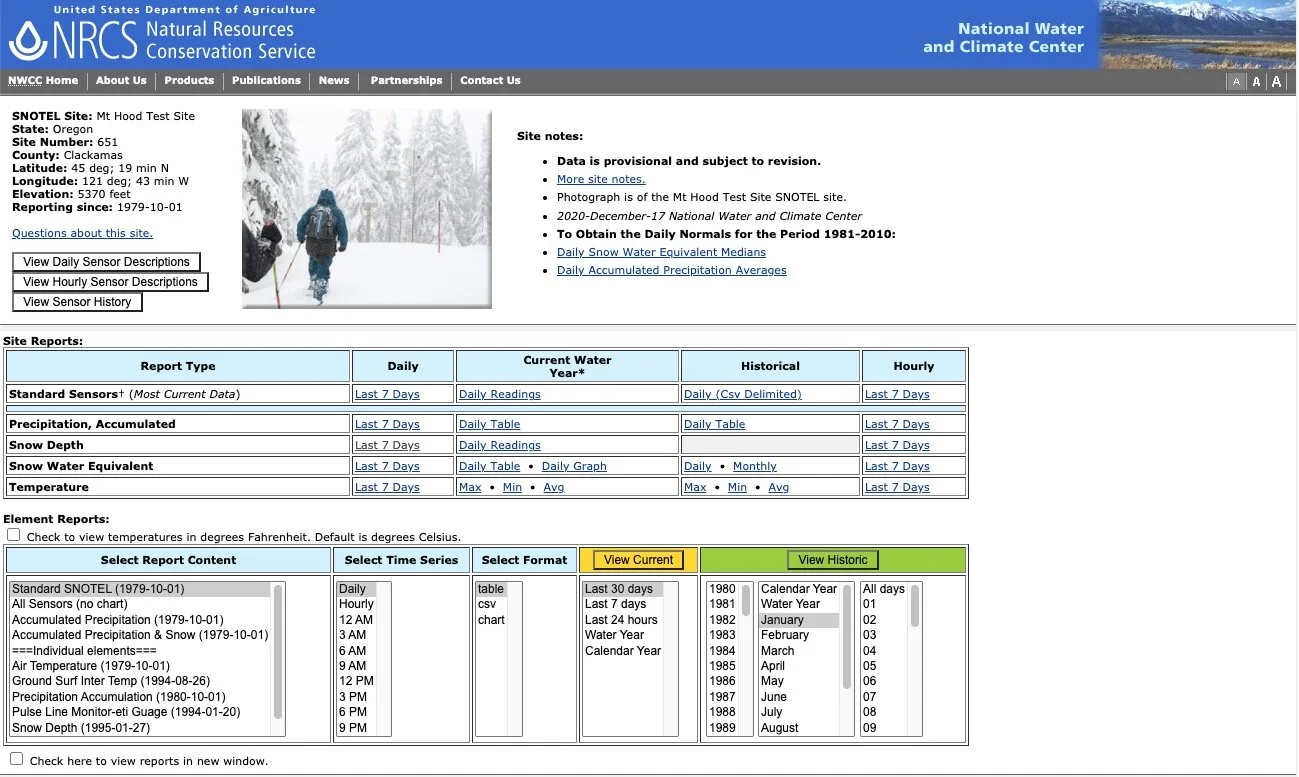Choose csv in the format list
The height and width of the screenshot is (777, 1299).
coord(487,604)
